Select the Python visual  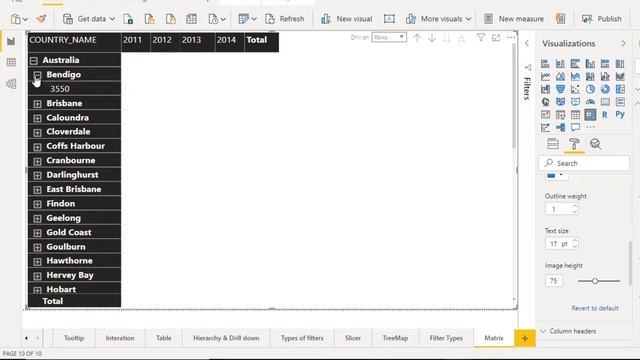620,115
